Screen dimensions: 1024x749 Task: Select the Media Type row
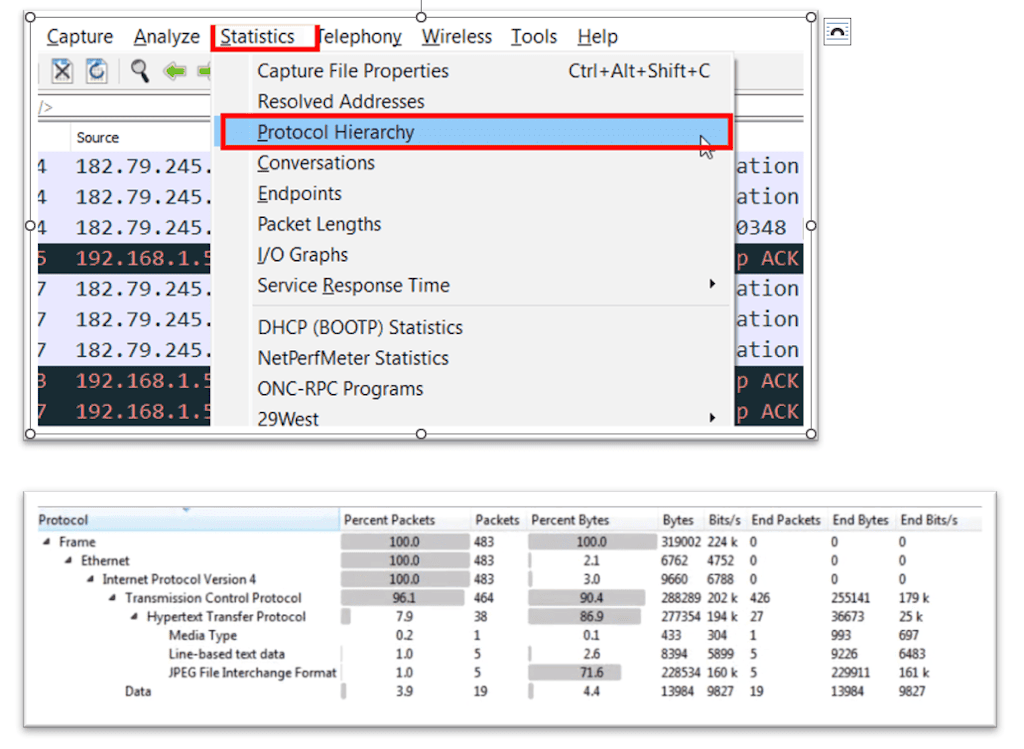509,635
